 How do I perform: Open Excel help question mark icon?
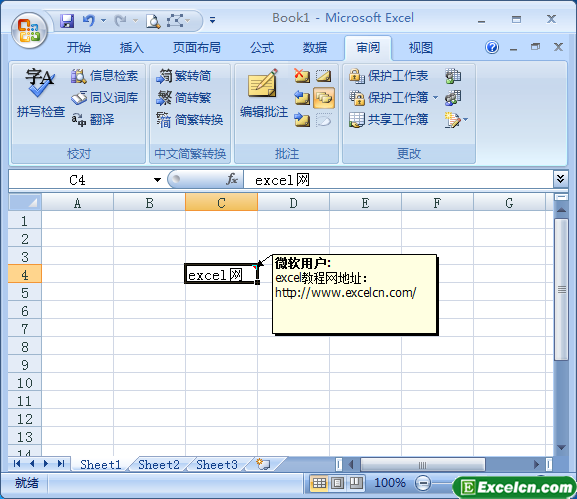492,47
